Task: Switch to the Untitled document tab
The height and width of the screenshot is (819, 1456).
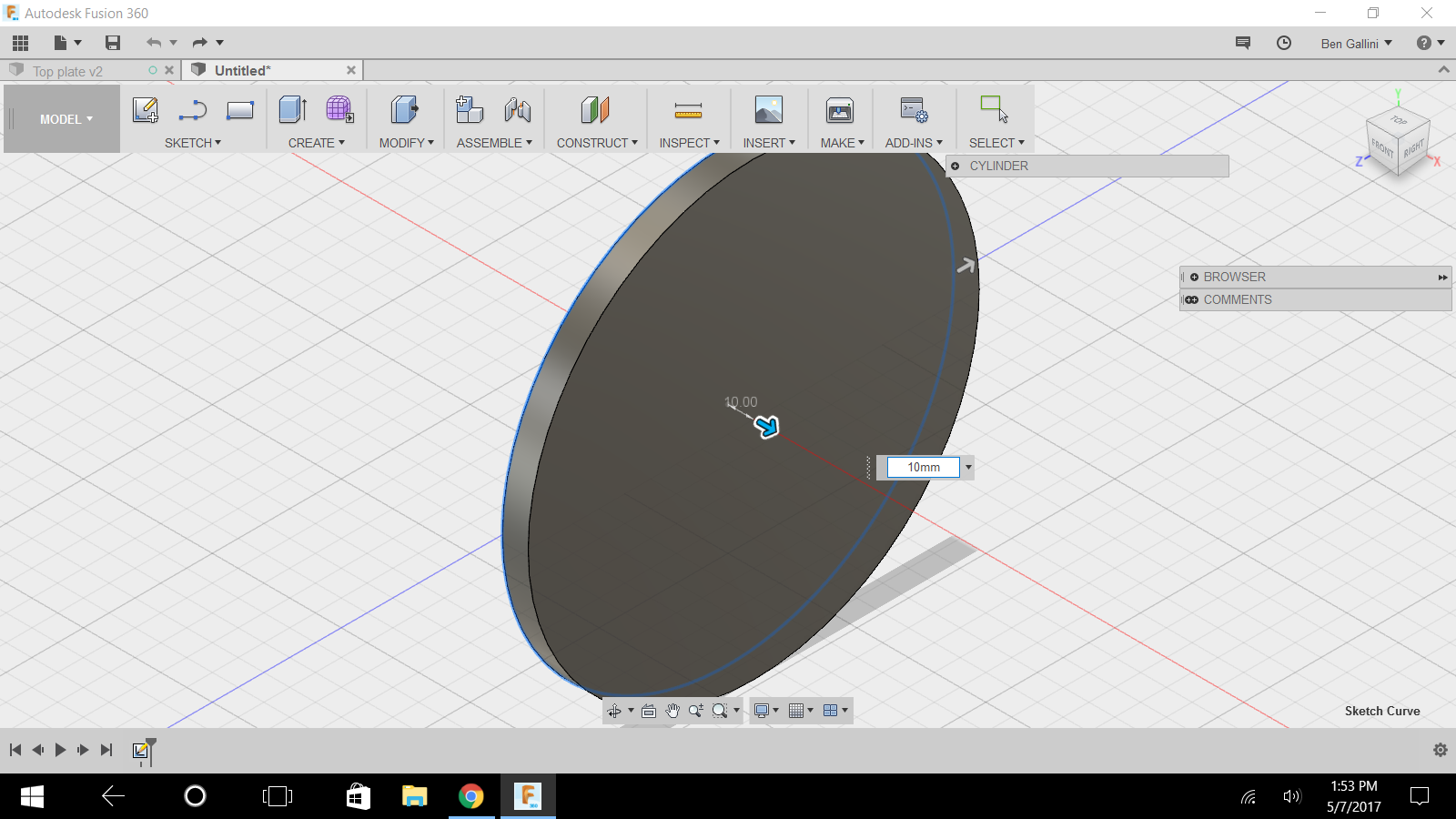Action: (242, 70)
